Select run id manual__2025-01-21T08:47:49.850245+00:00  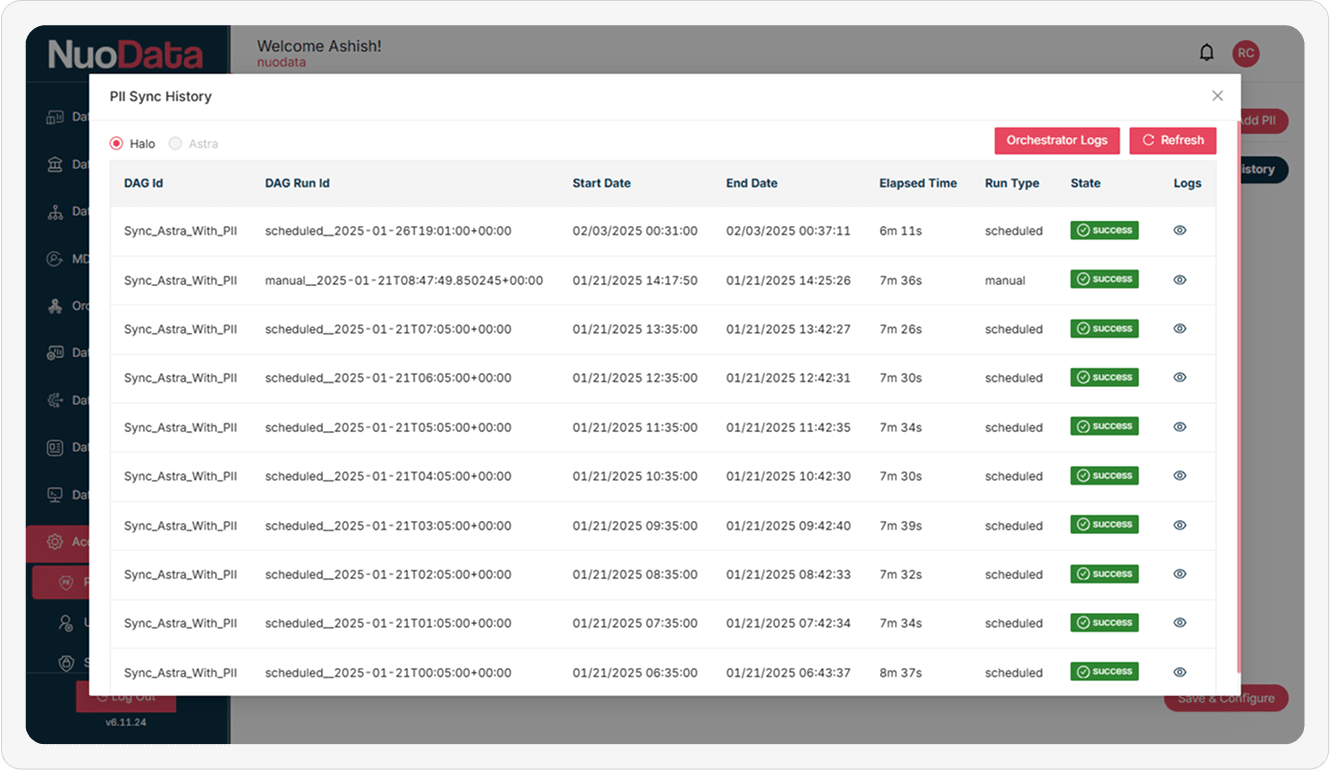(x=404, y=280)
